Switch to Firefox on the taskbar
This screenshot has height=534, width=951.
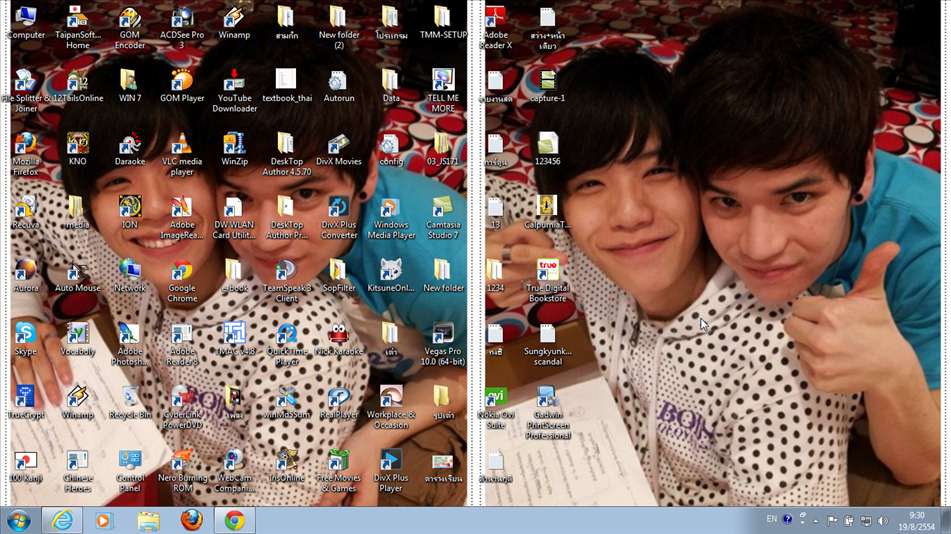point(192,521)
